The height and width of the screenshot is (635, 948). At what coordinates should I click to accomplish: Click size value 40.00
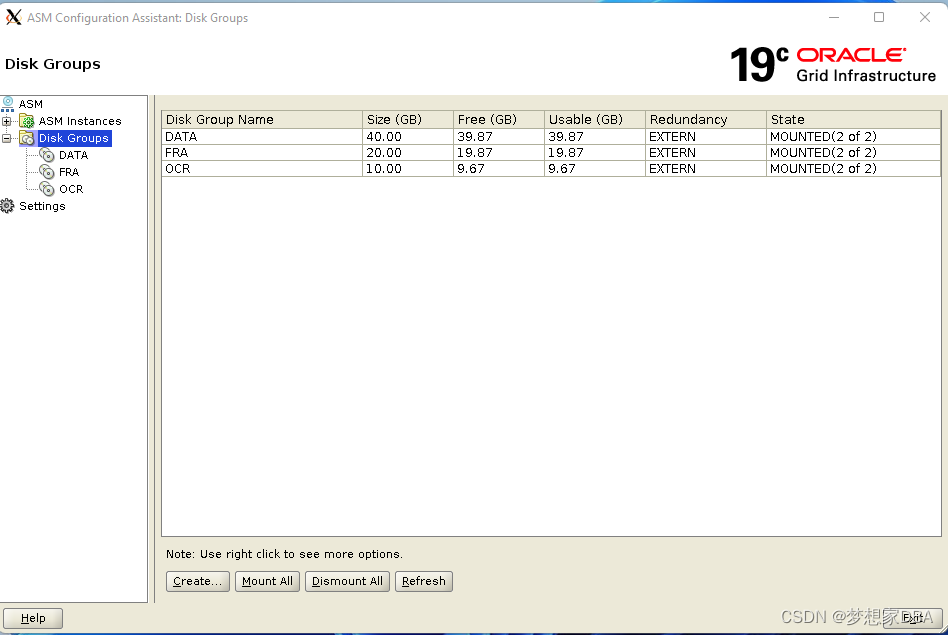384,137
